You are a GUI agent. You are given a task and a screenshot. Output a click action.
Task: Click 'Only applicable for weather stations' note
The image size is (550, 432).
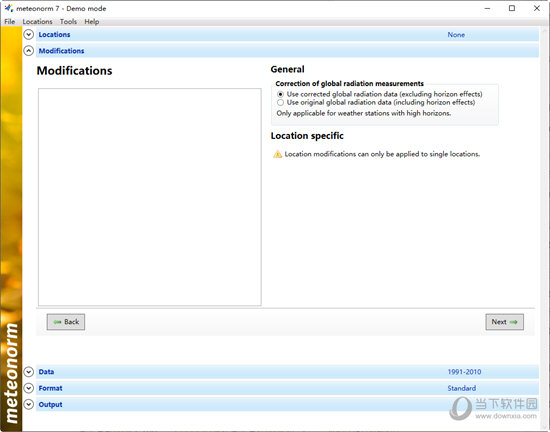pos(364,113)
